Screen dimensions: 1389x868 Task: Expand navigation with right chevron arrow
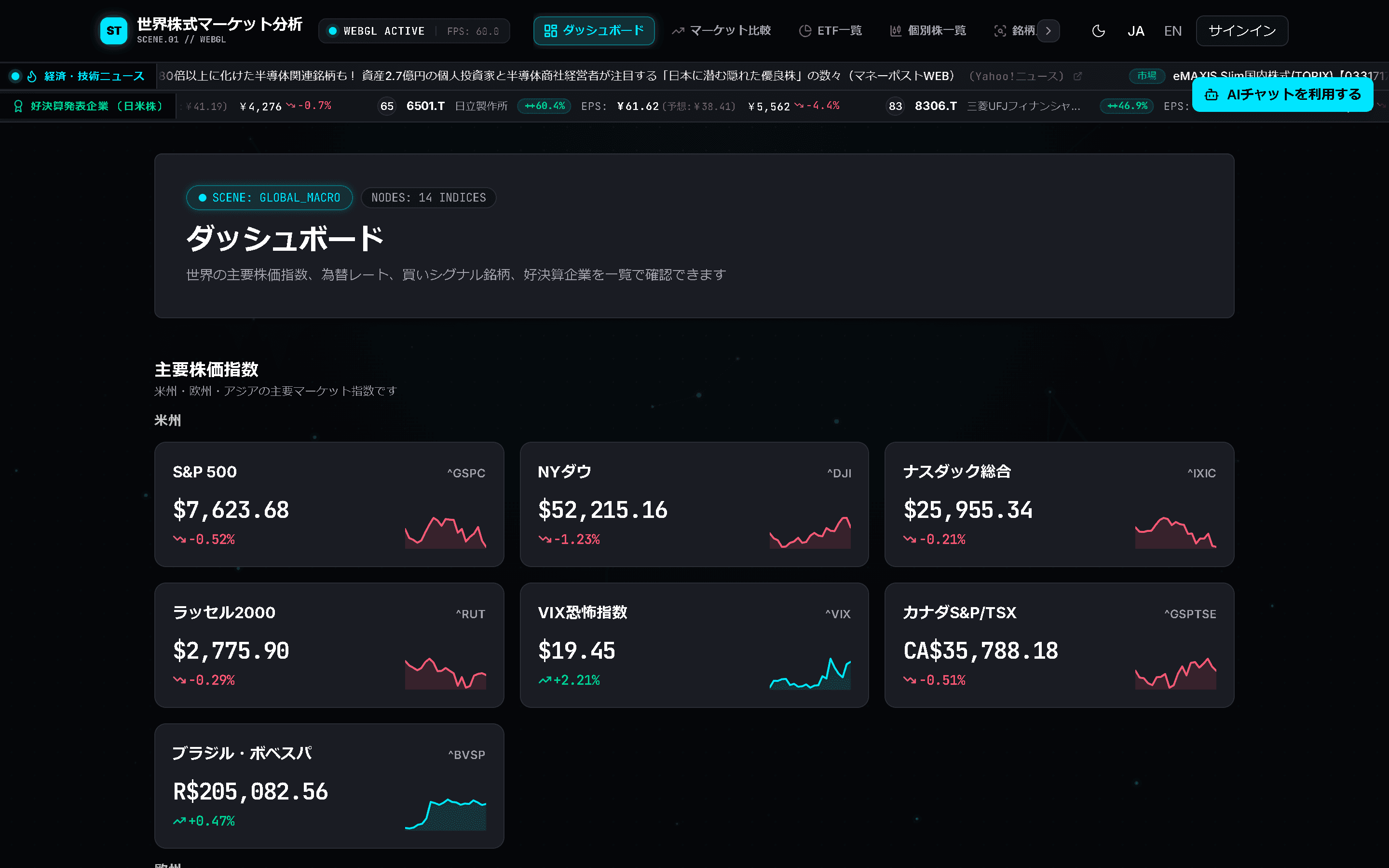[x=1048, y=31]
